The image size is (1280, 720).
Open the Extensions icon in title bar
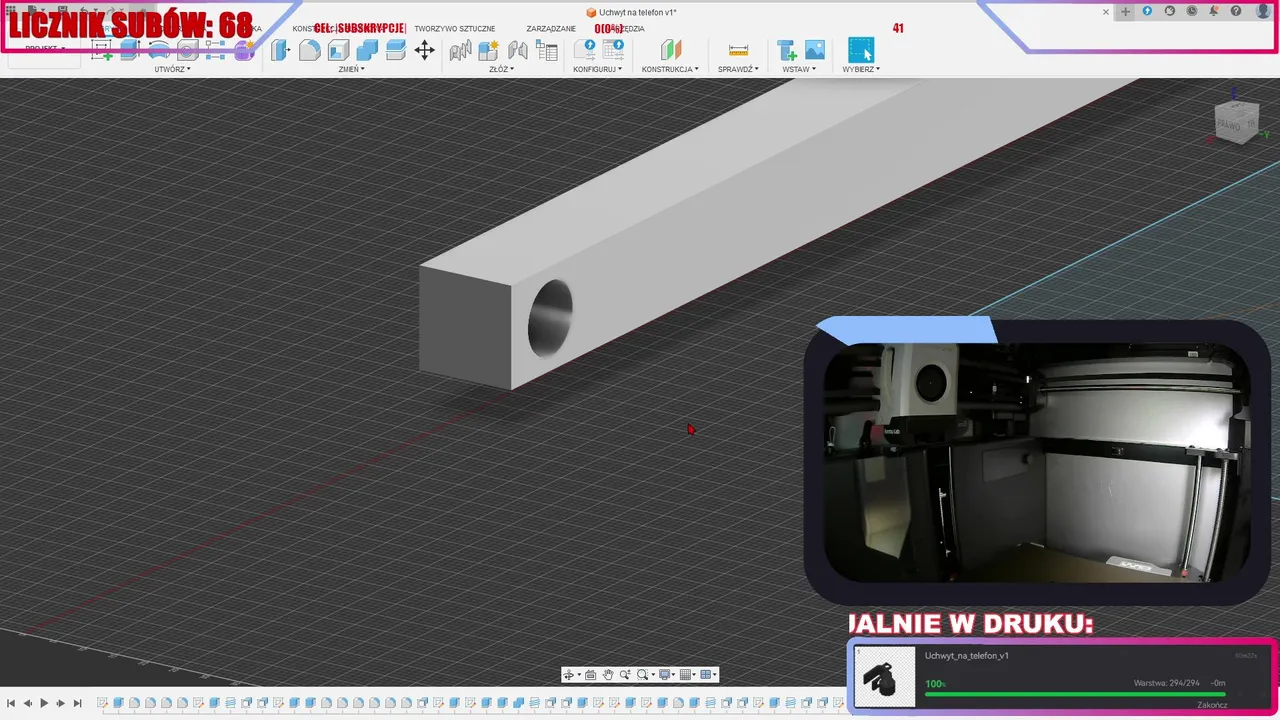click(x=1147, y=11)
